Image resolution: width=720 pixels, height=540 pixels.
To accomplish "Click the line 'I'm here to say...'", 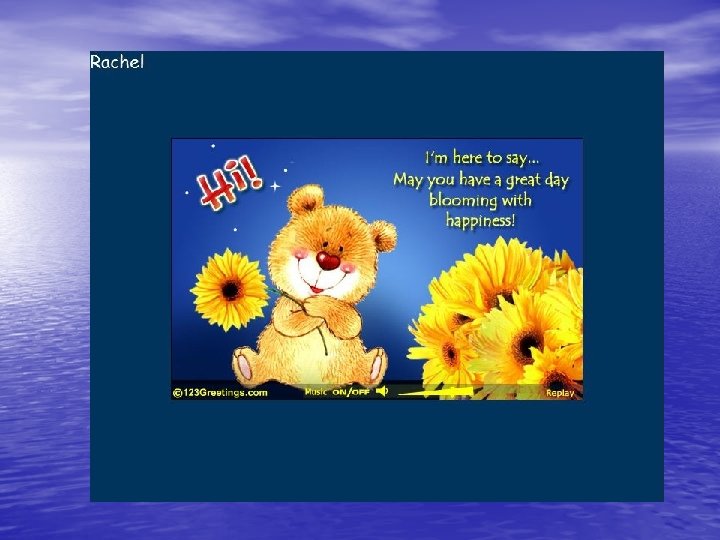I will [x=482, y=158].
